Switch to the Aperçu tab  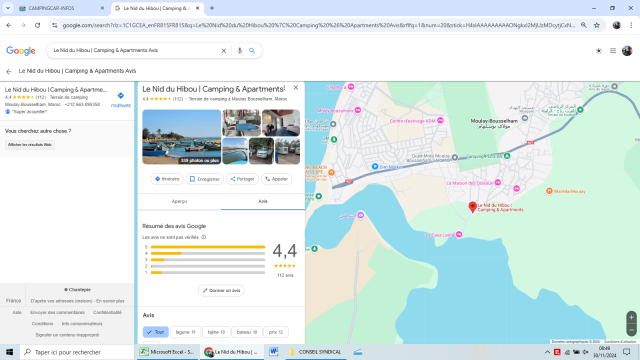(179, 201)
